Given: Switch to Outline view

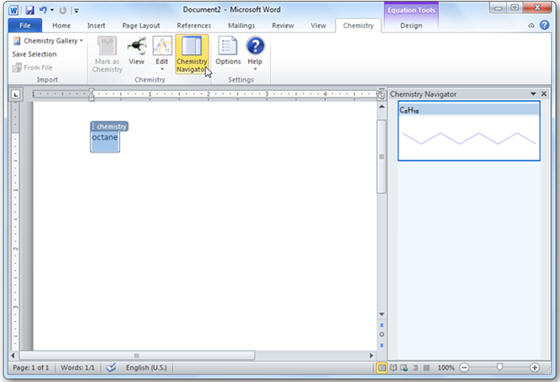Looking at the screenshot, I should tap(415, 367).
